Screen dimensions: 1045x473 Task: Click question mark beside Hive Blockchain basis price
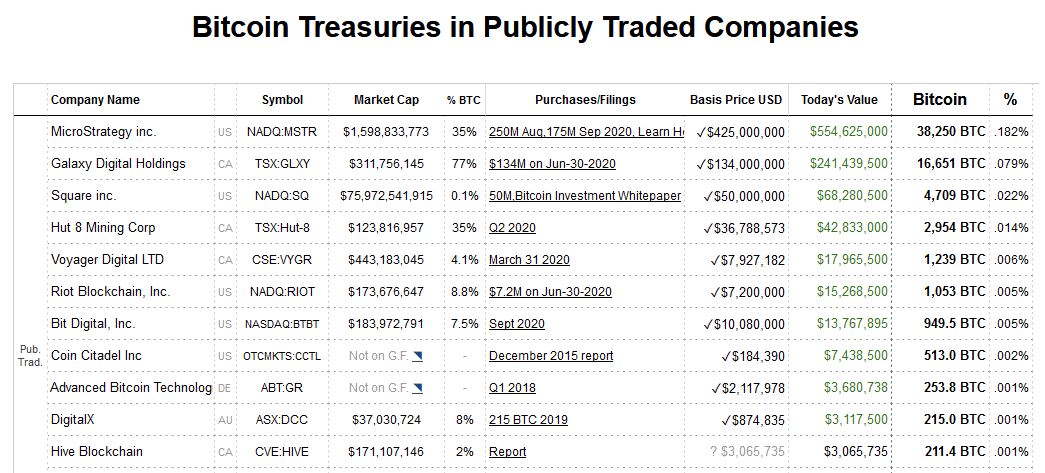coord(712,452)
